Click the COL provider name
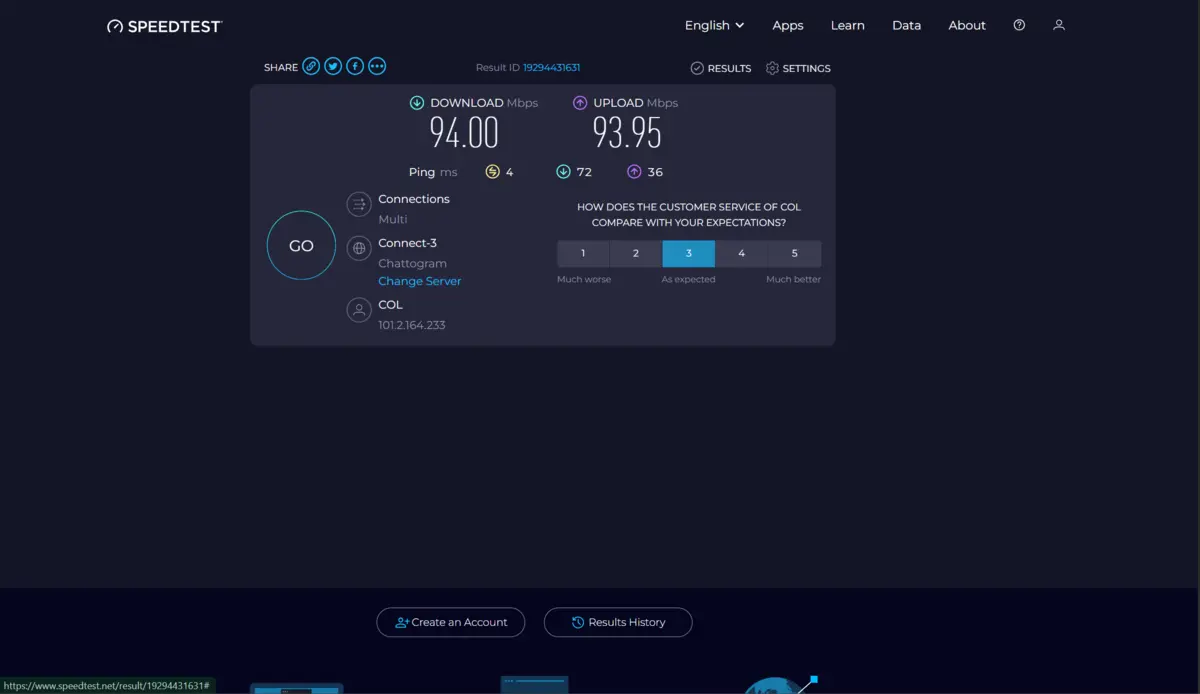The height and width of the screenshot is (694, 1200). 390,305
